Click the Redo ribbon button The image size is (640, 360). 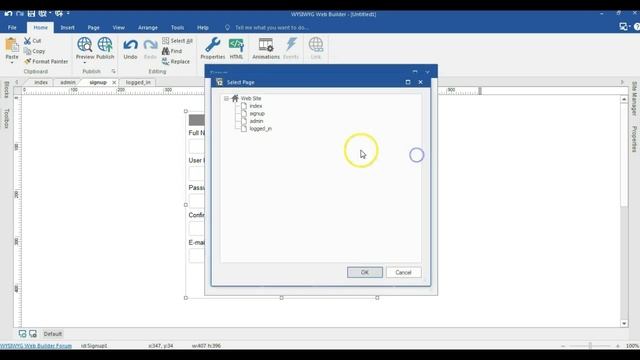pos(150,49)
